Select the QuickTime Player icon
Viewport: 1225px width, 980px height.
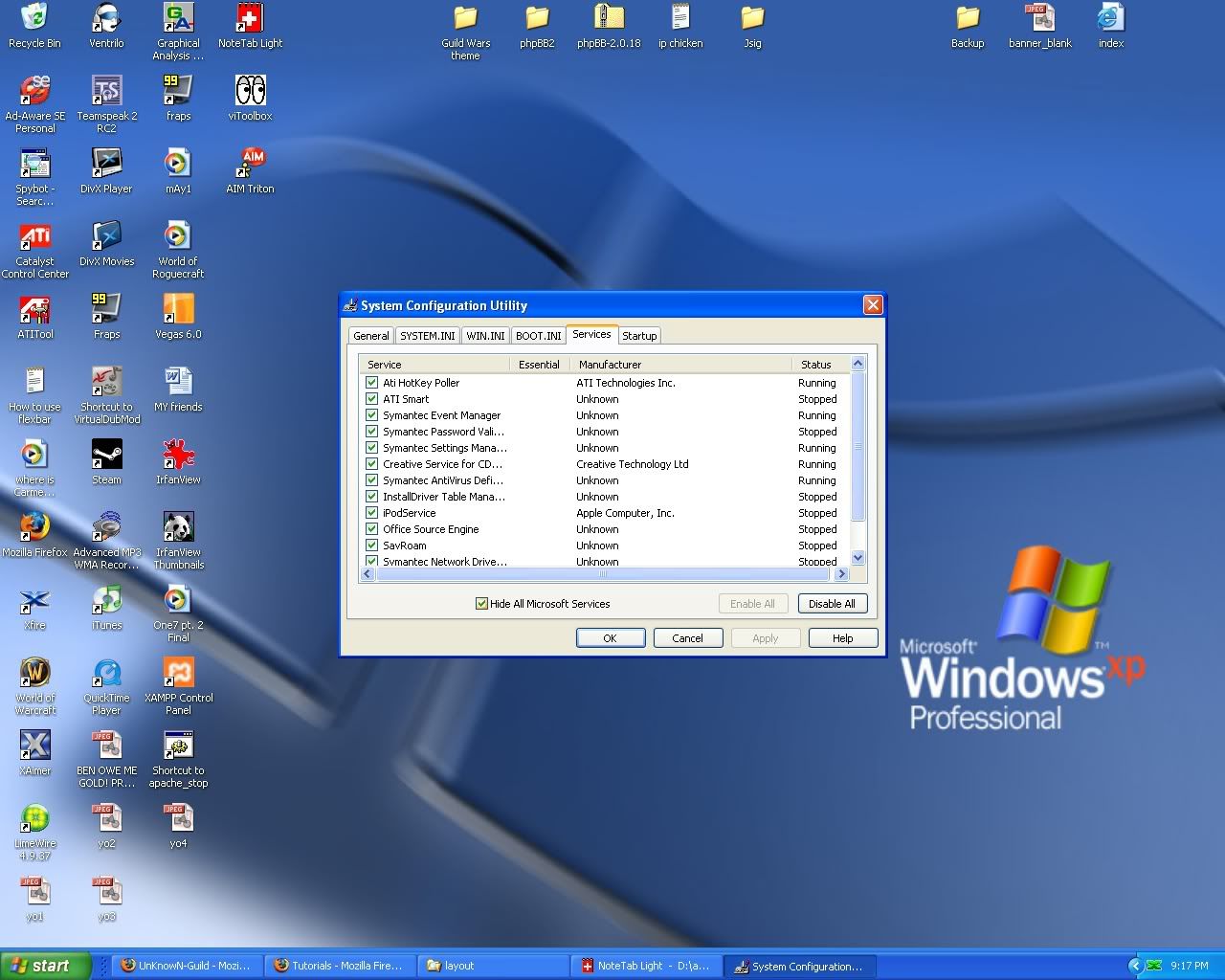[106, 686]
